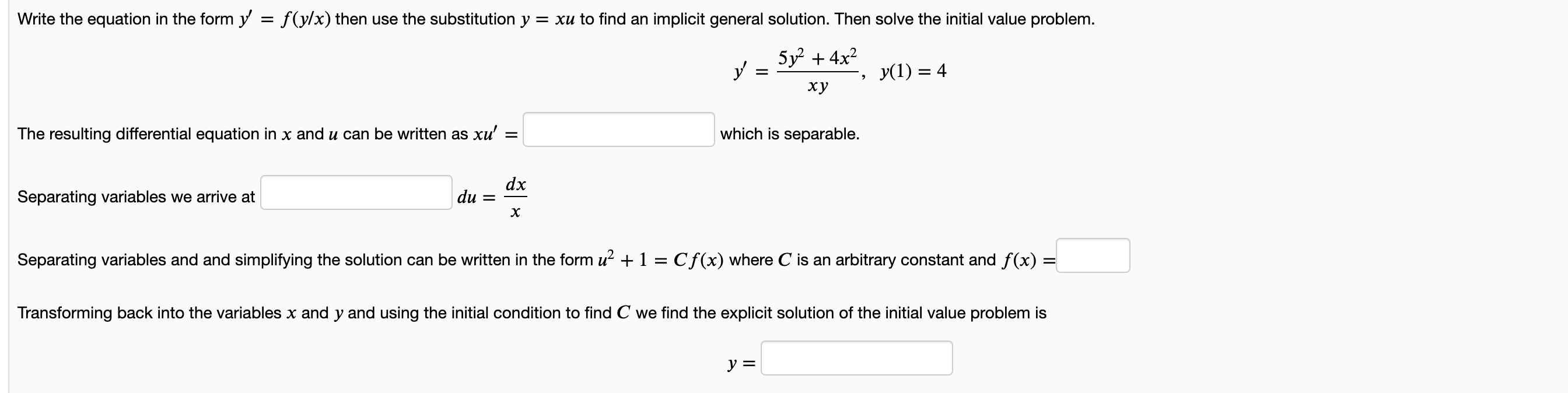Click the text 'Separating variables we arrive at'
The height and width of the screenshot is (393, 1568).
135,196
